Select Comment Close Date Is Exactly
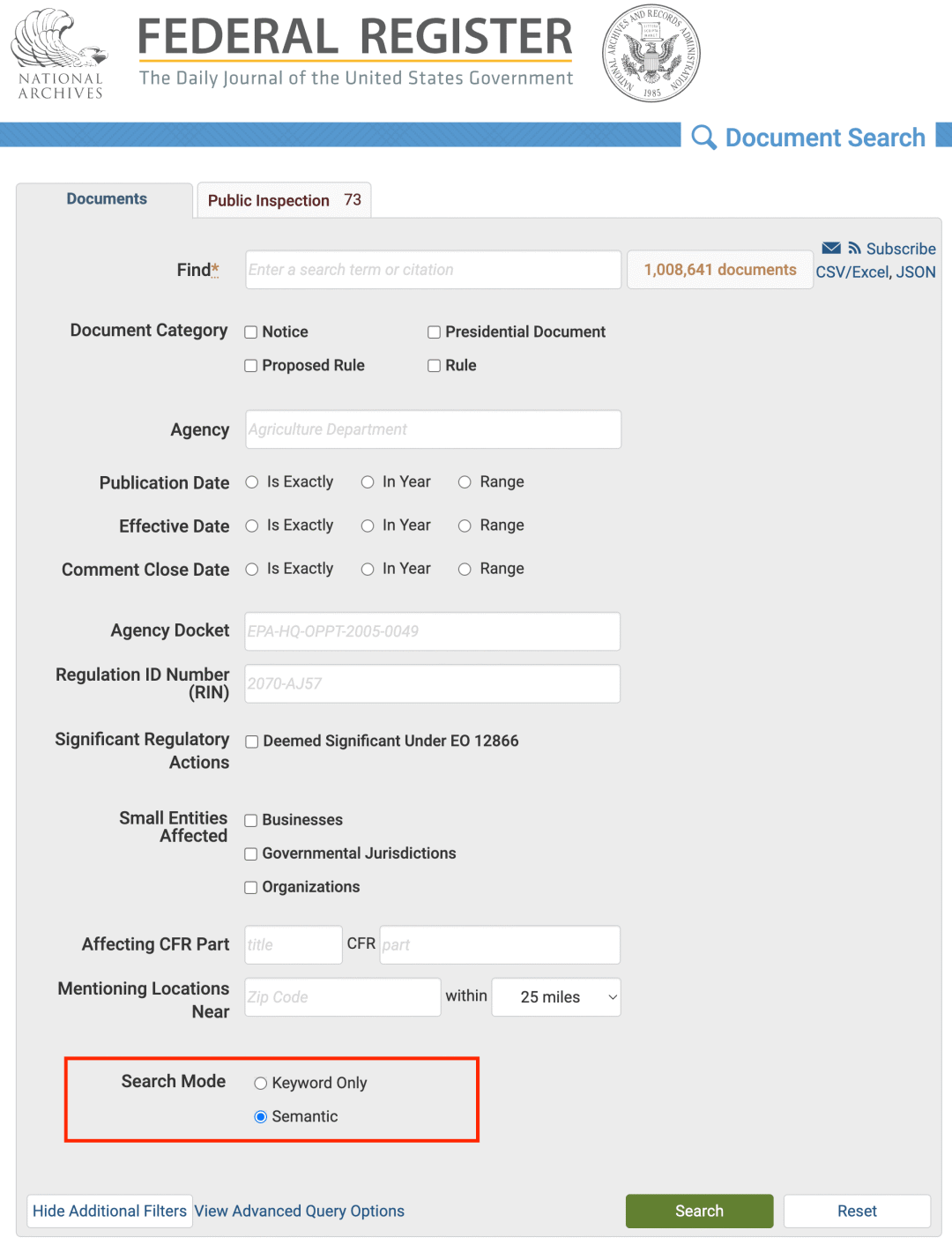The height and width of the screenshot is (1245, 952). (252, 570)
